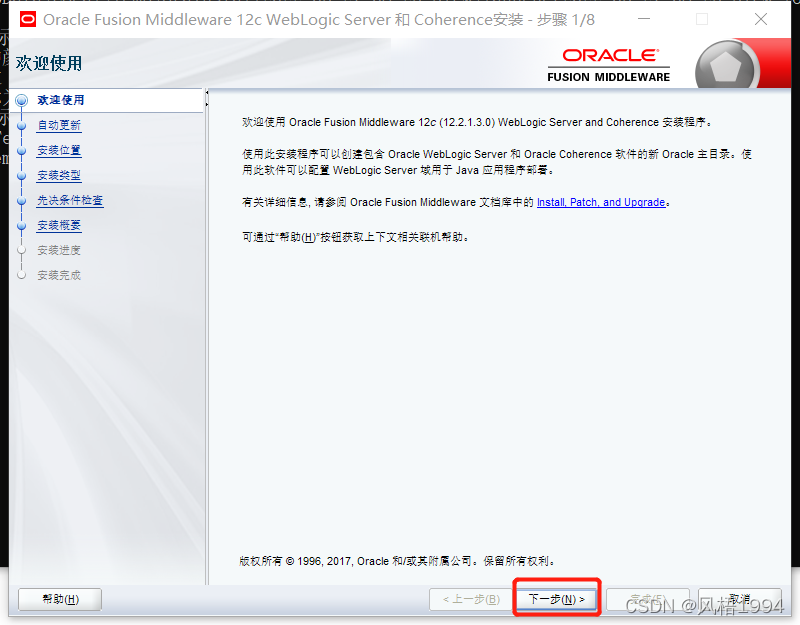The width and height of the screenshot is (800, 625).
Task: Click the 下一步(N) next button
Action: (556, 599)
